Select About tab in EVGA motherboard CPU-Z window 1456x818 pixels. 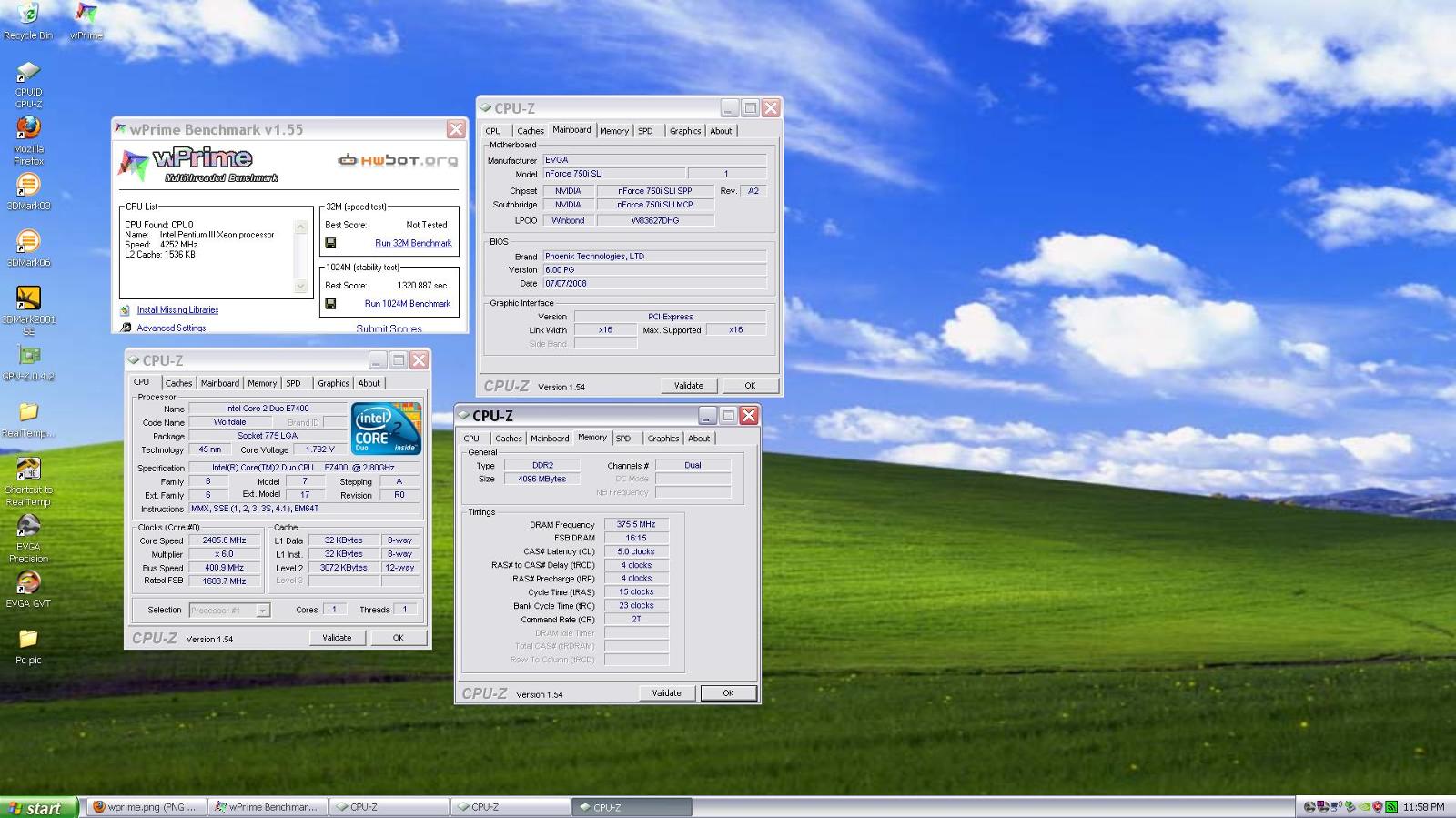point(721,131)
